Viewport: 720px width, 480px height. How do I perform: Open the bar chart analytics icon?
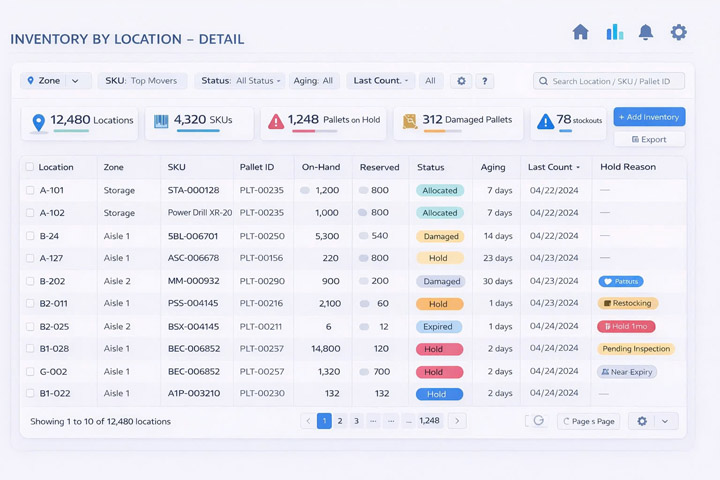click(614, 32)
